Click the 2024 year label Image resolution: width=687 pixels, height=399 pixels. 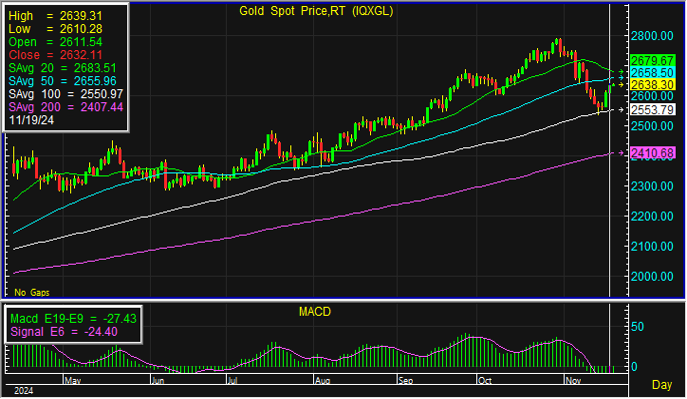[x=24, y=391]
